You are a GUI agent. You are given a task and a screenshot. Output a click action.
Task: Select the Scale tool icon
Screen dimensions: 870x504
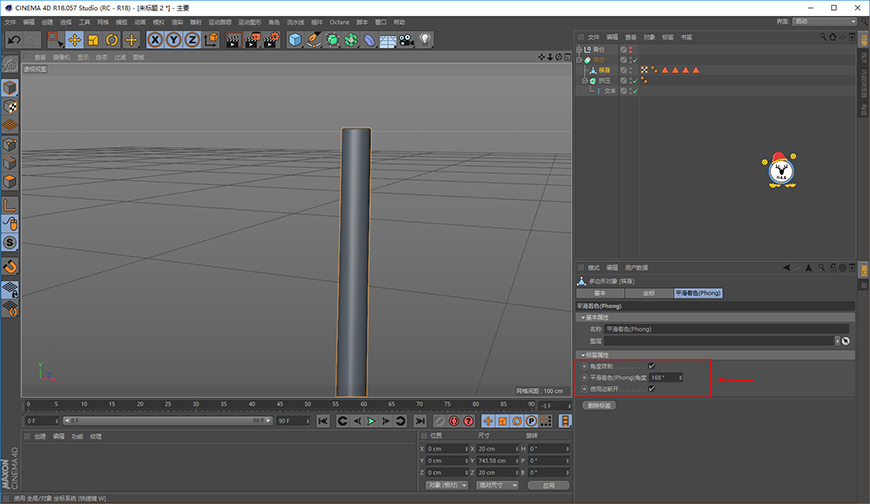(93, 39)
